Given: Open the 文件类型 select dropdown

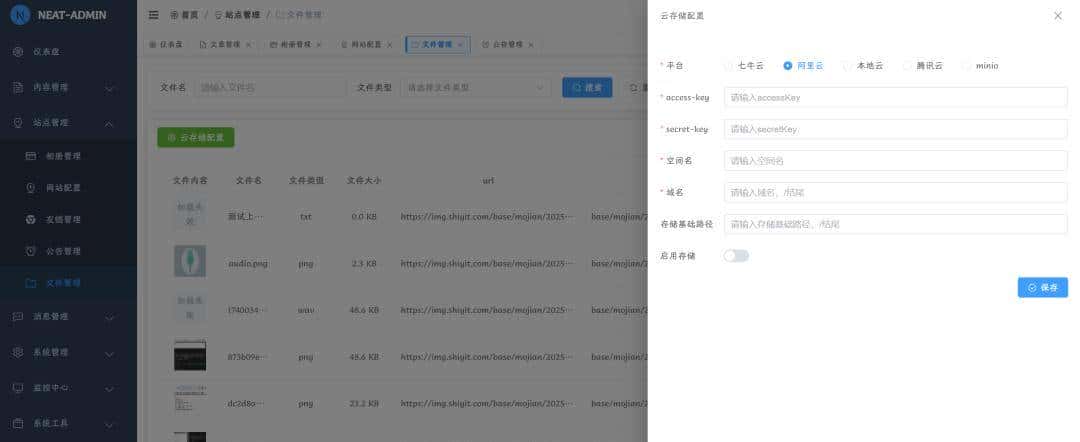Looking at the screenshot, I should pyautogui.click(x=475, y=87).
